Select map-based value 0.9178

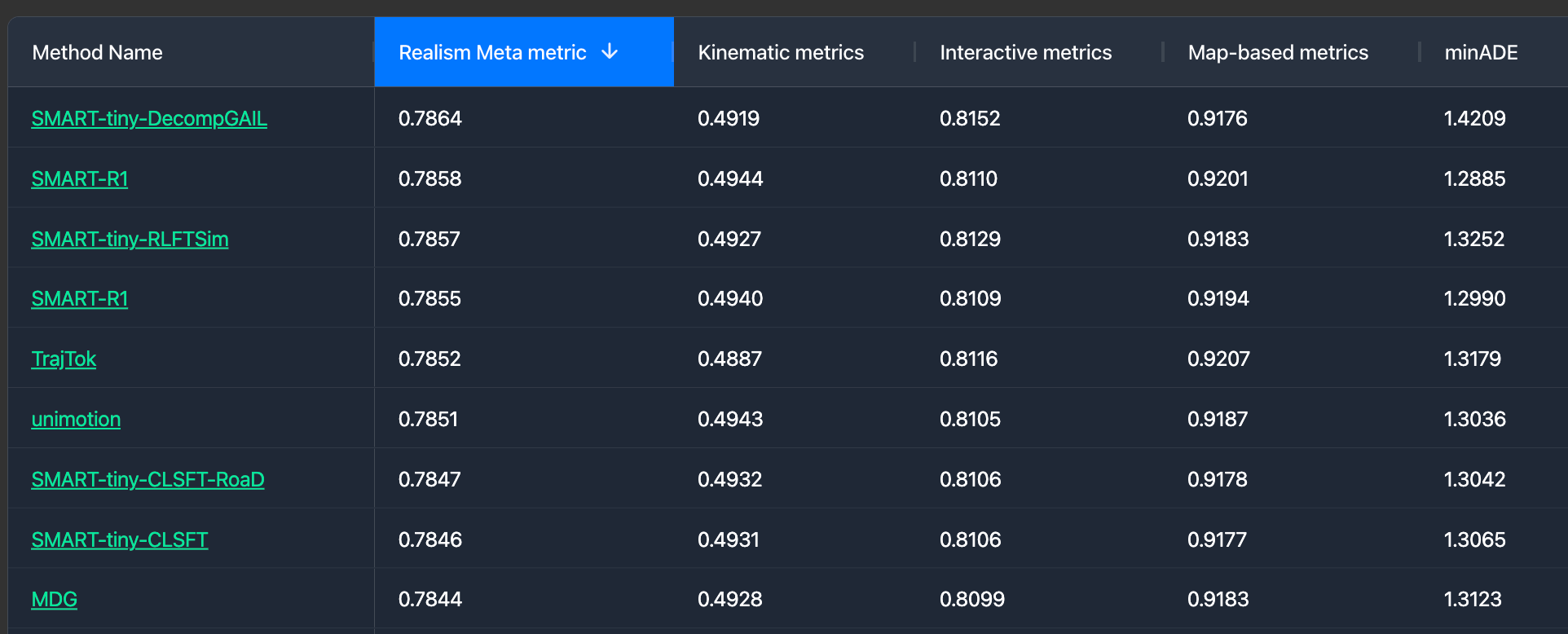coord(1218,480)
